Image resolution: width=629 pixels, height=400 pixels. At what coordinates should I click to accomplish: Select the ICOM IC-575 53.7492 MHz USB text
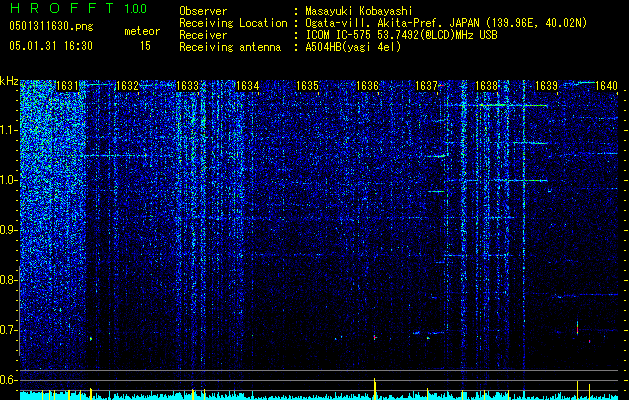pyautogui.click(x=401, y=35)
